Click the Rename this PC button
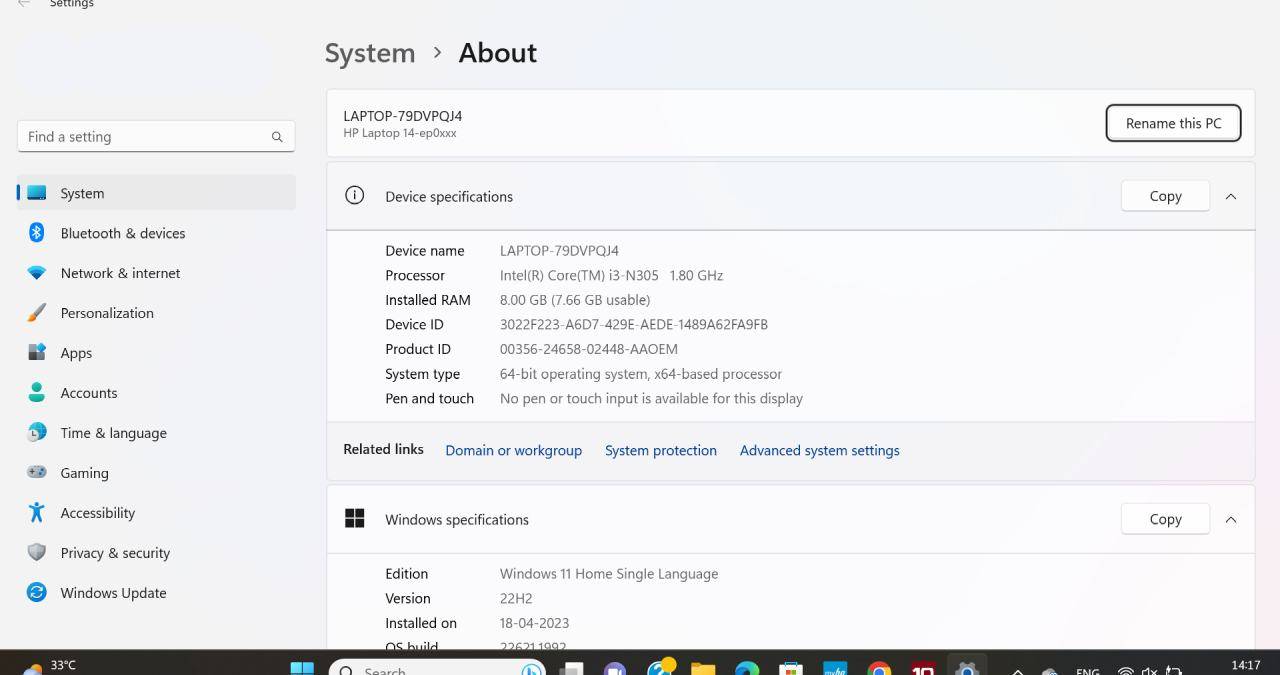The image size is (1280, 675). [1173, 124]
